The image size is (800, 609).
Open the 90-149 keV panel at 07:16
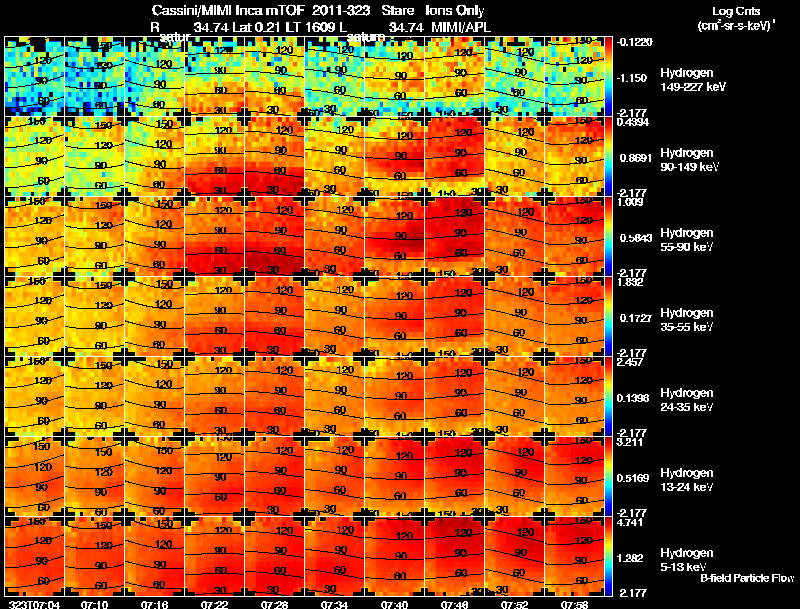click(x=154, y=157)
